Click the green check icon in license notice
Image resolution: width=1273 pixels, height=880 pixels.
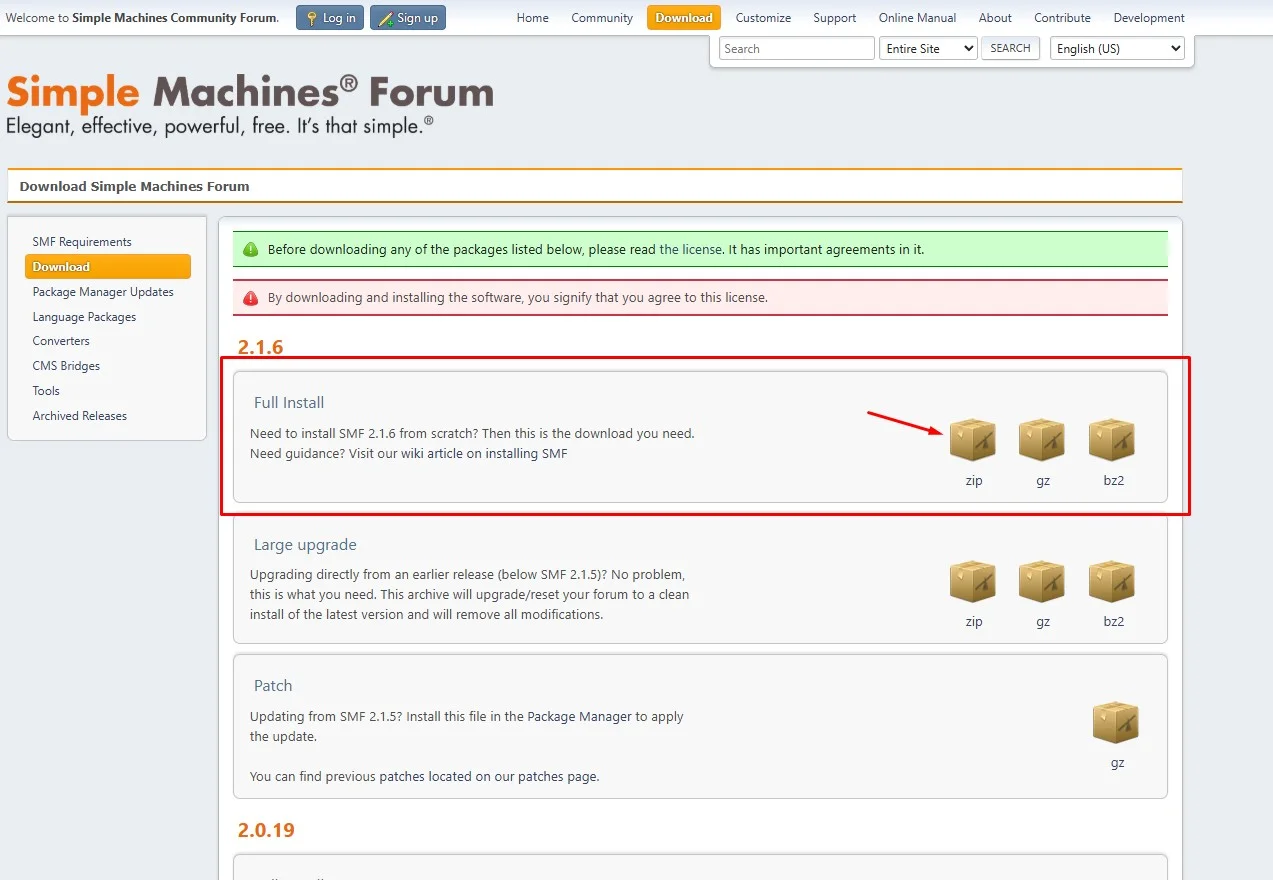(x=251, y=249)
